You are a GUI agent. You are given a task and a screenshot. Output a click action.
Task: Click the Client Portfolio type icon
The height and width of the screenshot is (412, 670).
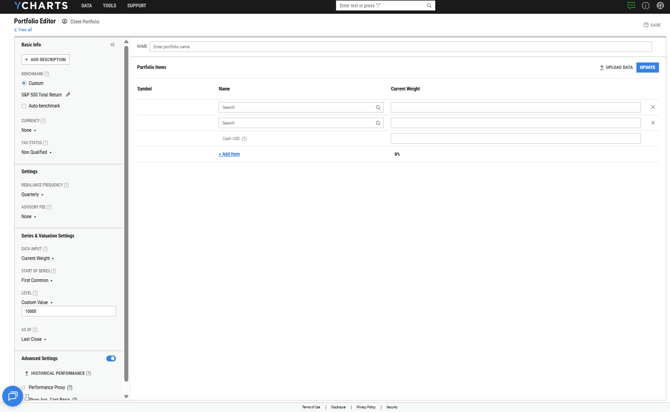tap(65, 21)
